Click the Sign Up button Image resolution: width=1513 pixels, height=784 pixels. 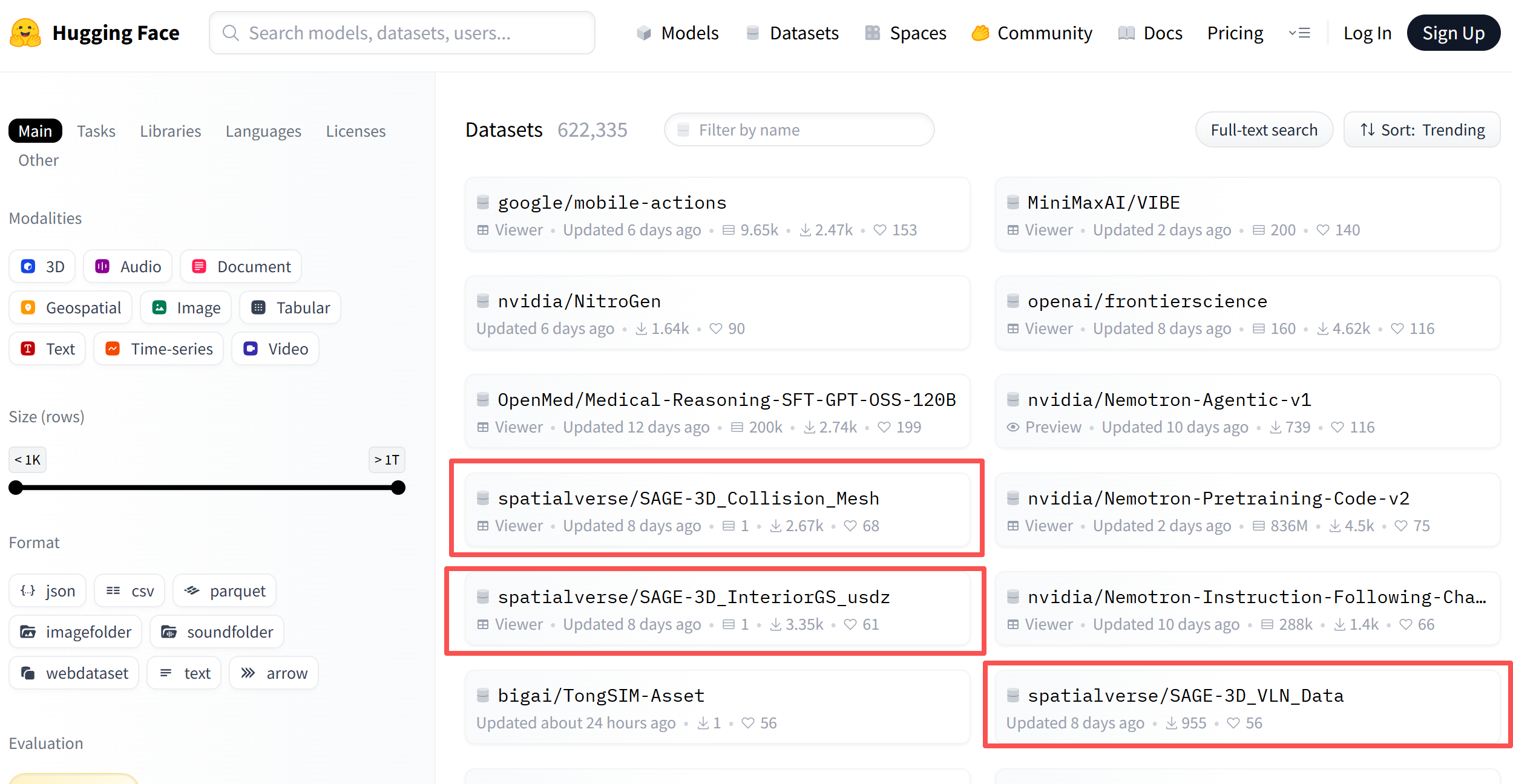coord(1453,33)
